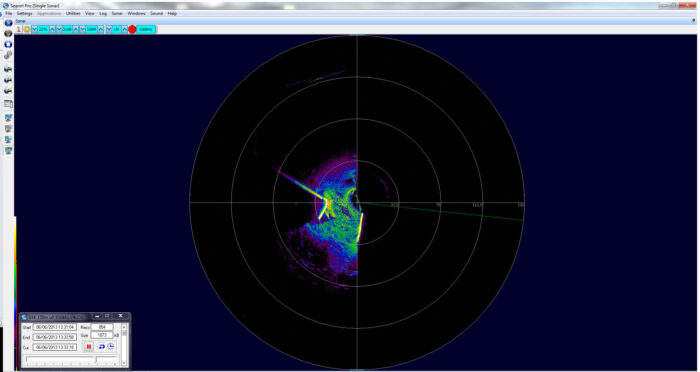Click the log replay position slider

click(71, 359)
